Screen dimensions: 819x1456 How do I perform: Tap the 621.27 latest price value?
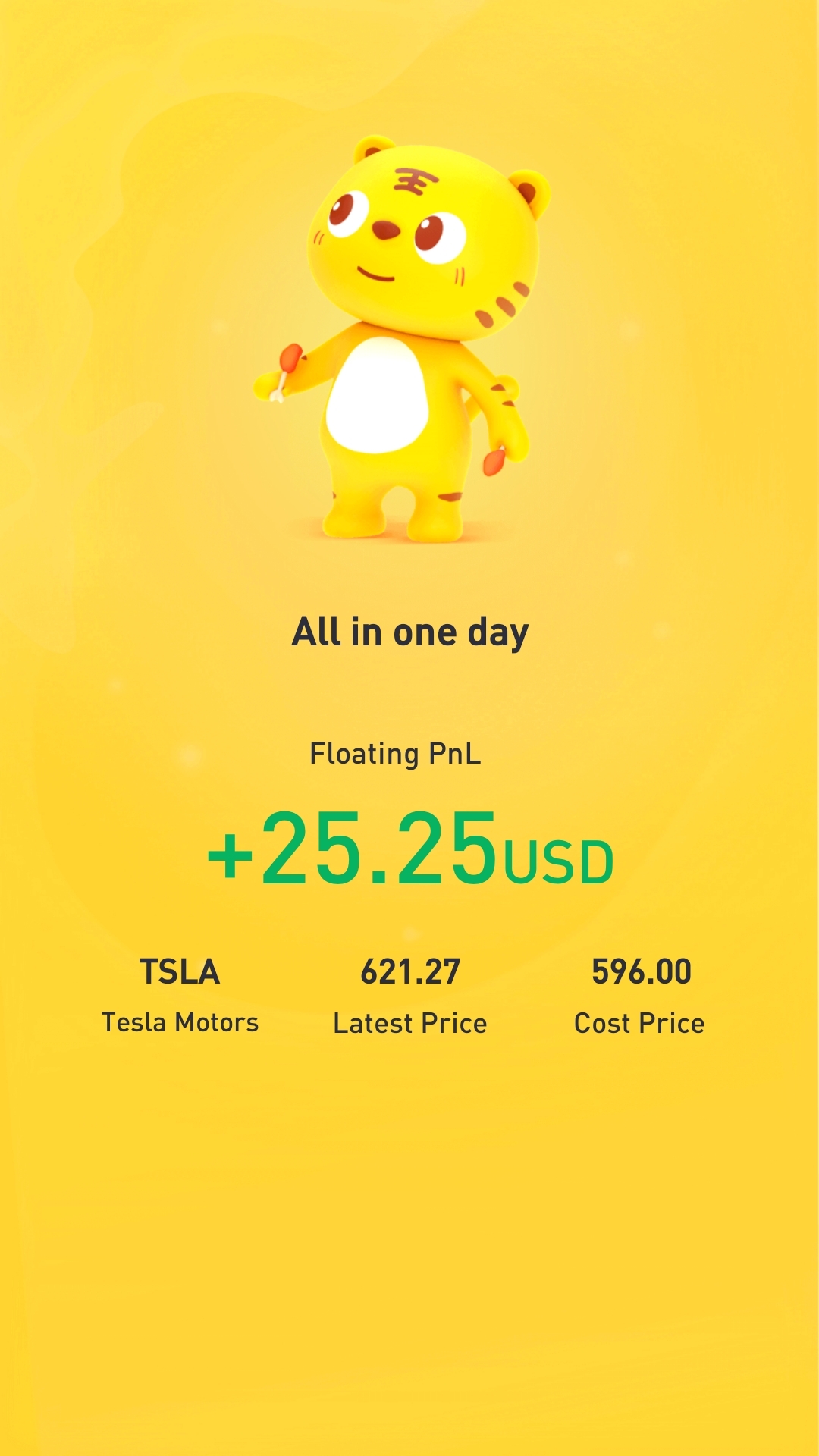point(409,972)
